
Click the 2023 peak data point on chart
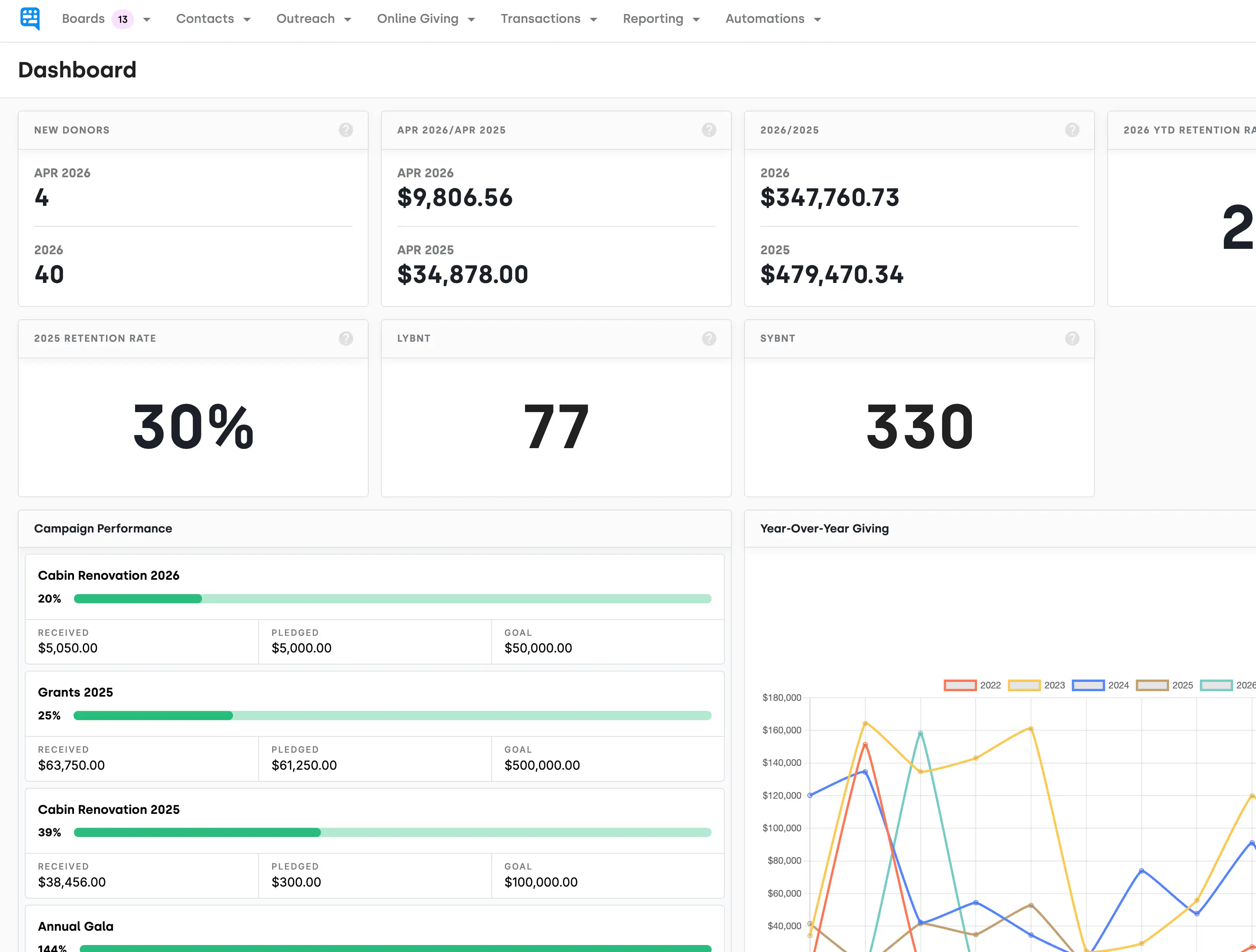pyautogui.click(x=865, y=723)
